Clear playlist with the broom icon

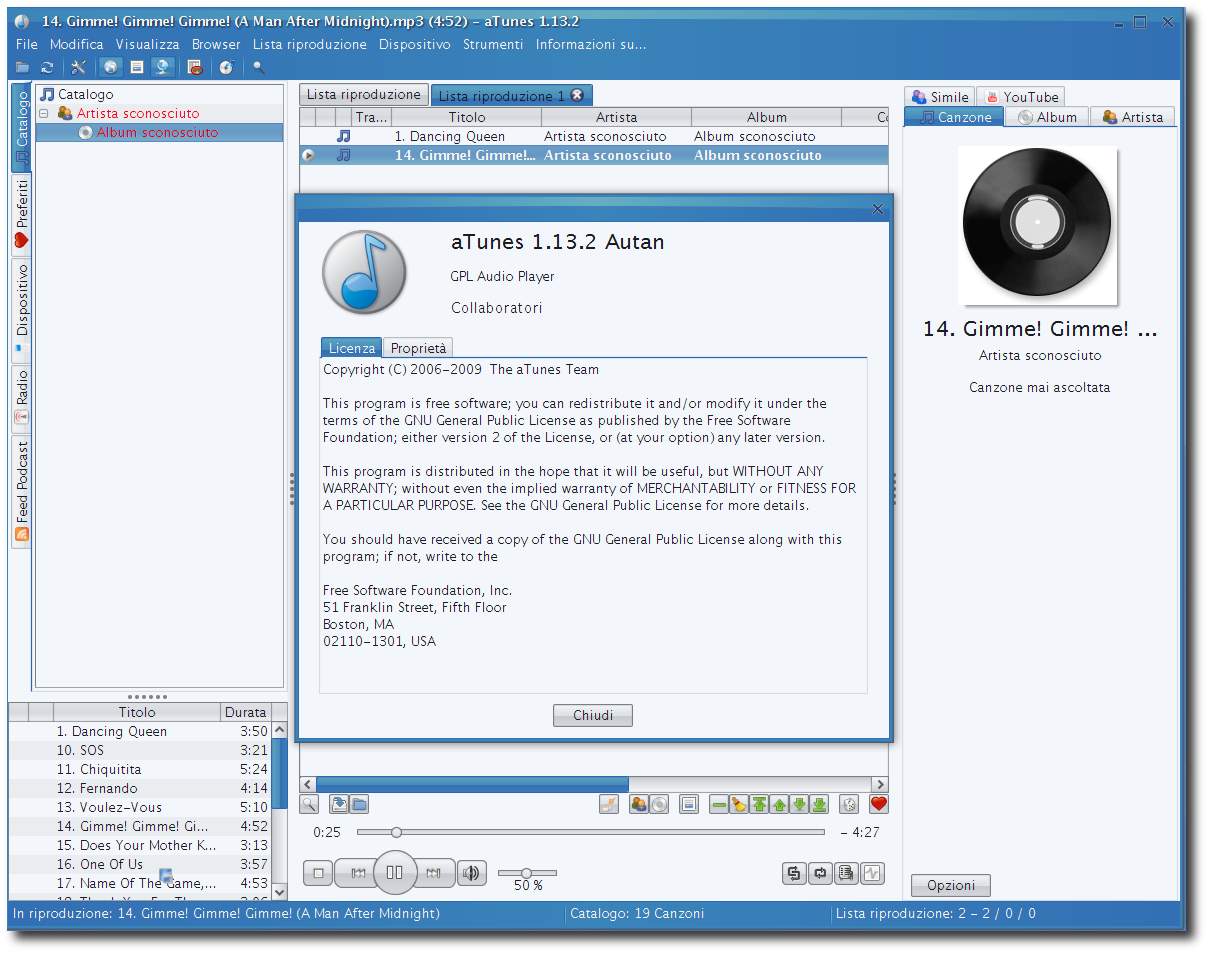coord(739,804)
